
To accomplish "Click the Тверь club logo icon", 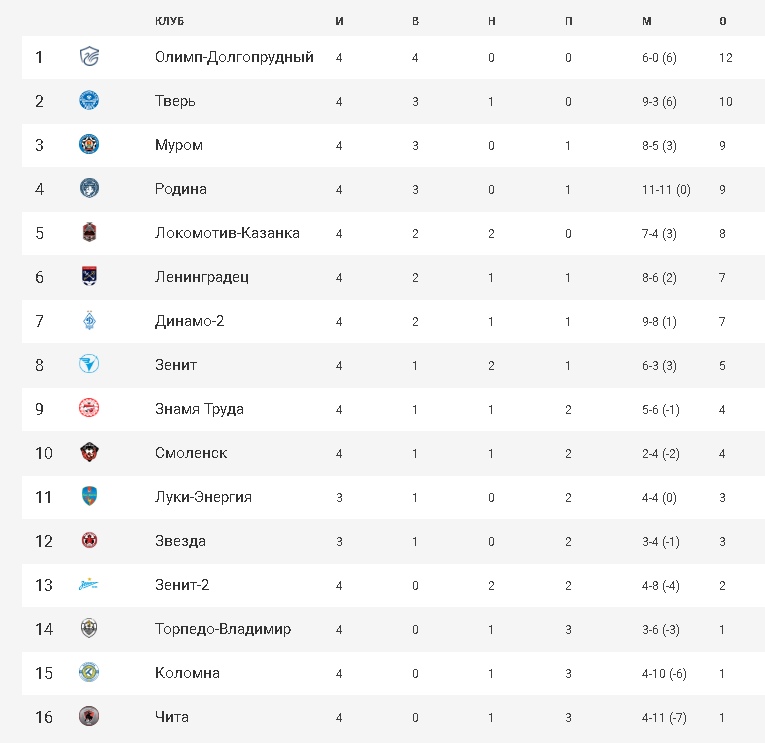I will pos(89,101).
